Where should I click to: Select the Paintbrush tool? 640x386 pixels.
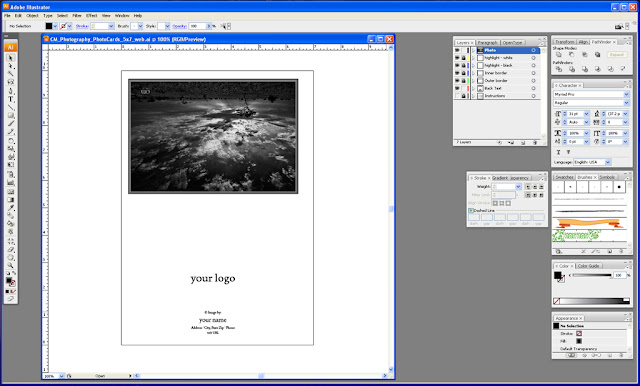tap(11, 124)
